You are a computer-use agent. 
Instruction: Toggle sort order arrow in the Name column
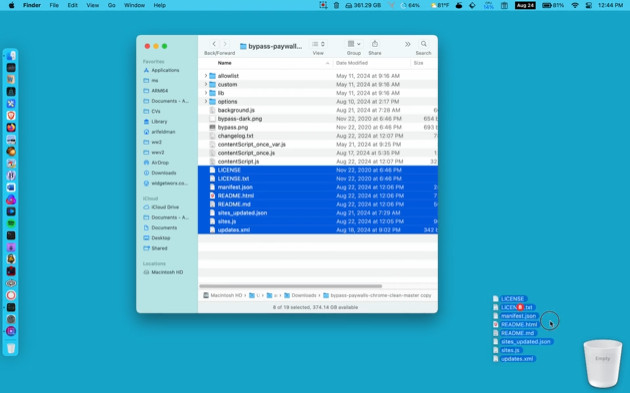point(327,63)
